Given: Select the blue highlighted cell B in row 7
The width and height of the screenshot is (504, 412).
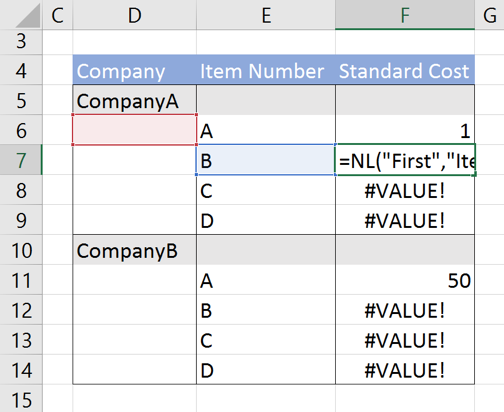Looking at the screenshot, I should pos(266,160).
